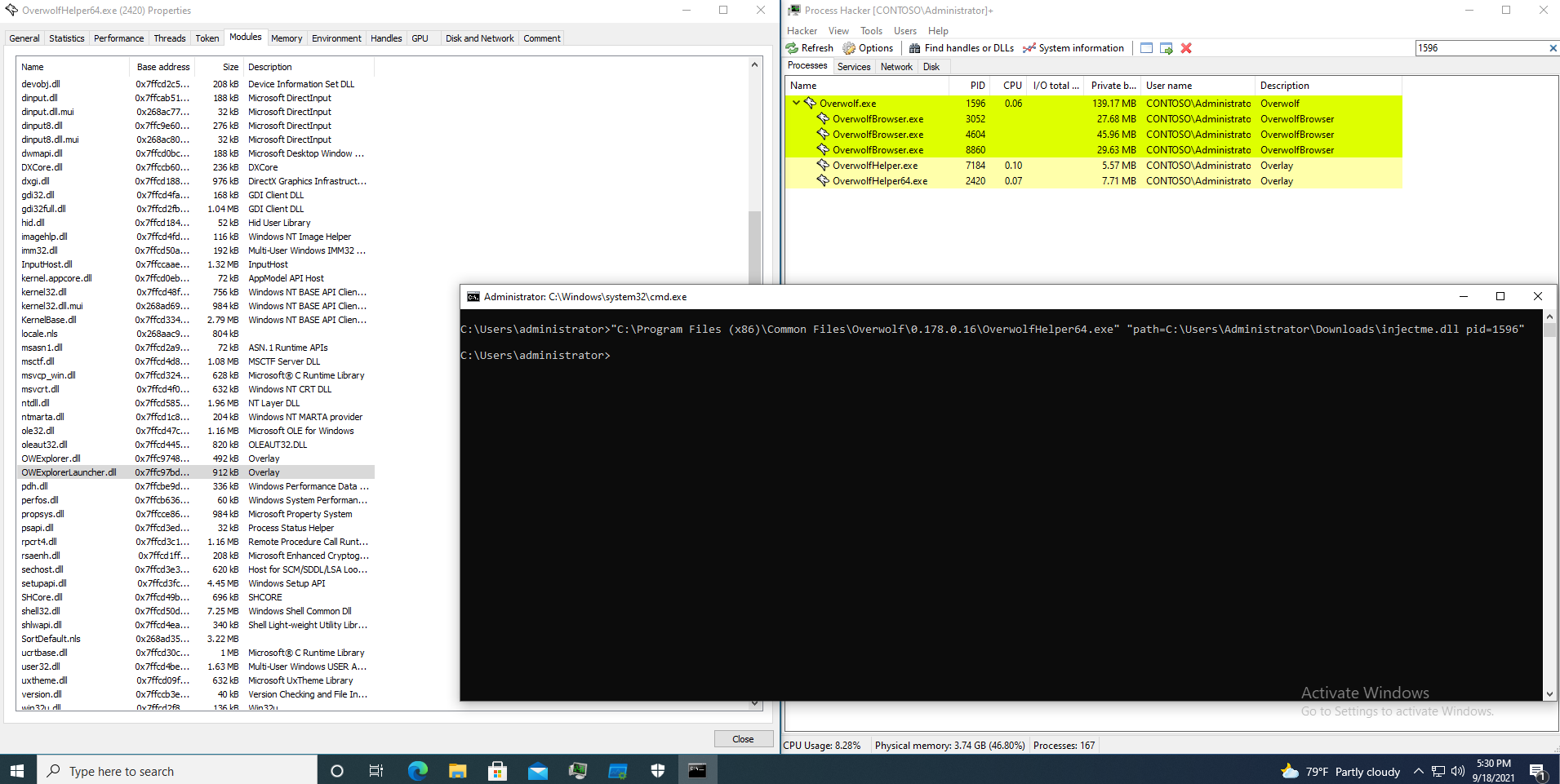Viewport: 1560px width, 784px height.
Task: Click the find window toolbar icon
Action: (x=1146, y=48)
